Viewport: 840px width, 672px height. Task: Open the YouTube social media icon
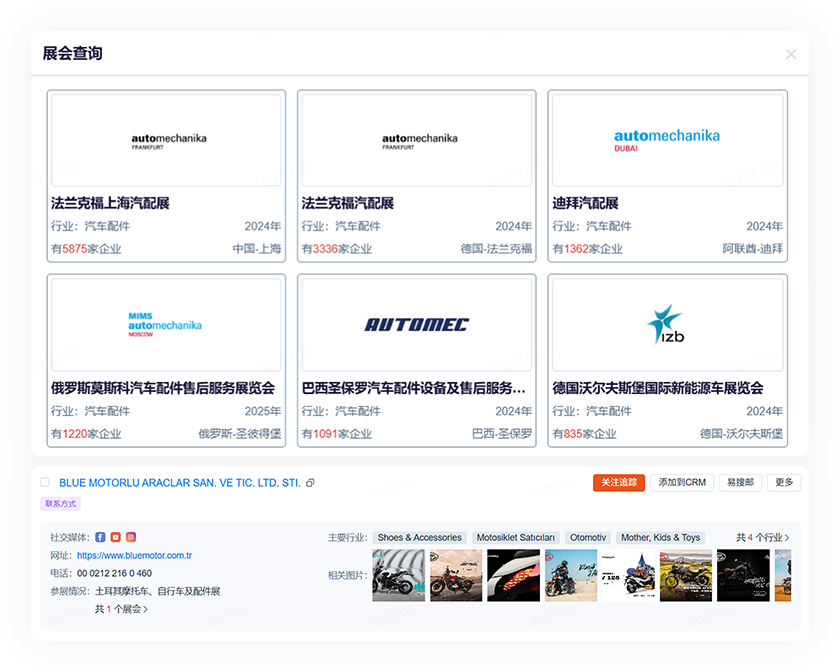click(x=116, y=537)
